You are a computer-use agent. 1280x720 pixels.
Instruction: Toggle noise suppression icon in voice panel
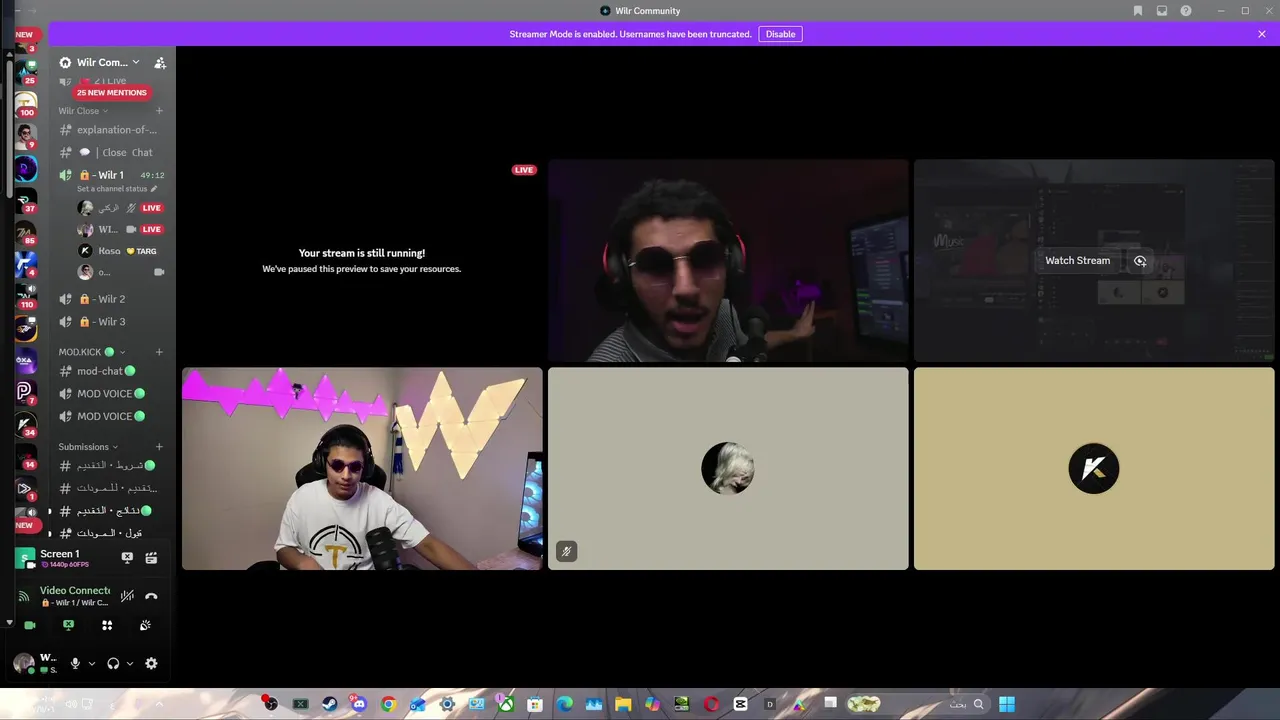[127, 596]
